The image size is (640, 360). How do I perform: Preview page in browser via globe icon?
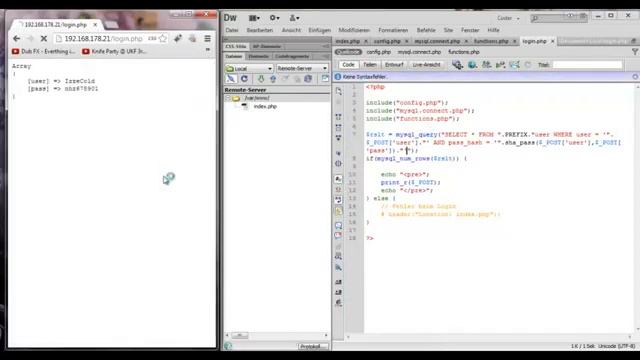point(472,64)
